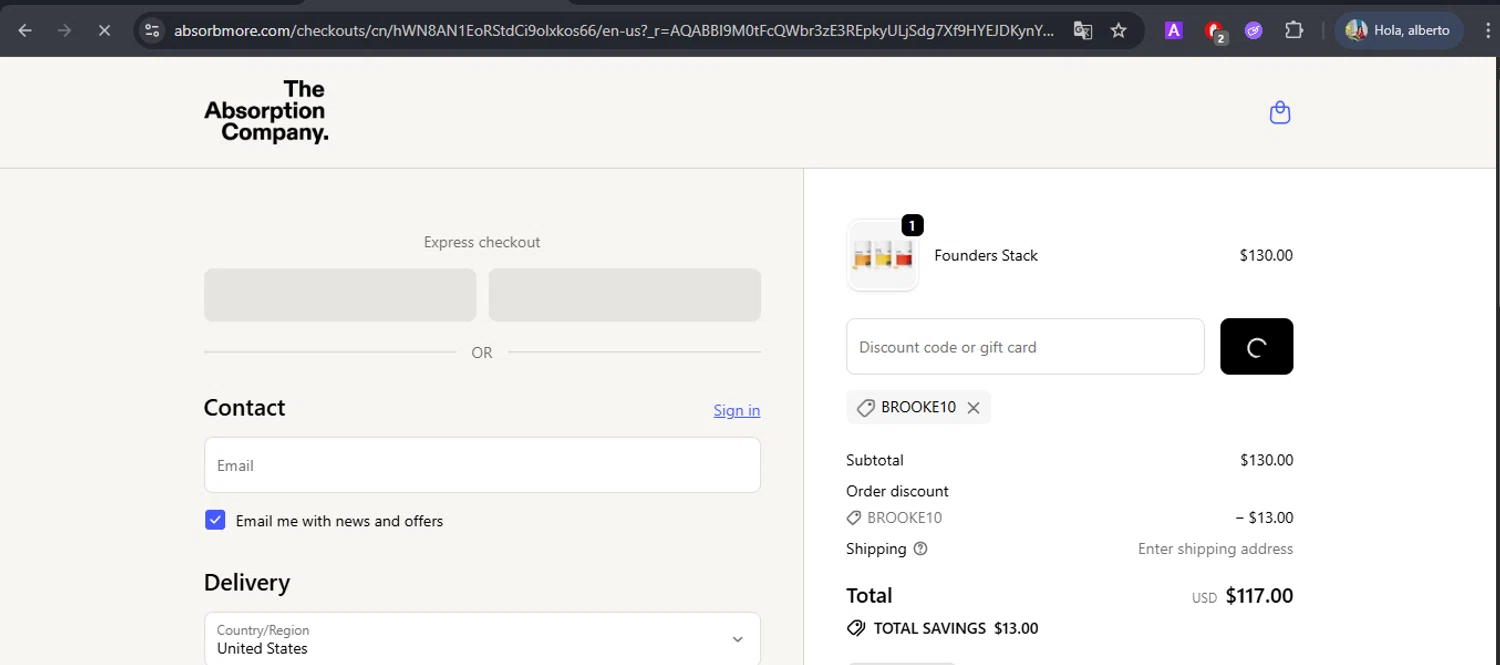
Task: Open the red extension with badge 2
Action: coord(1215,31)
